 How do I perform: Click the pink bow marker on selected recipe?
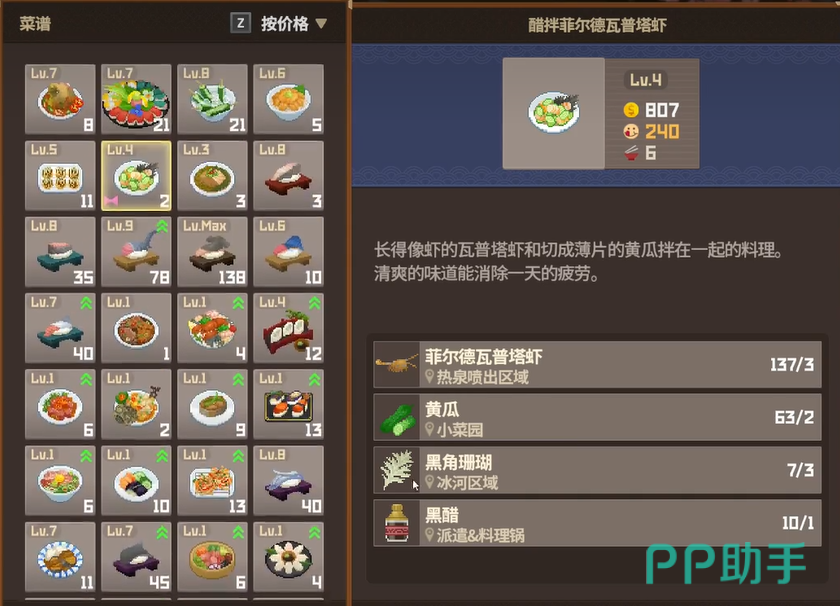(111, 201)
